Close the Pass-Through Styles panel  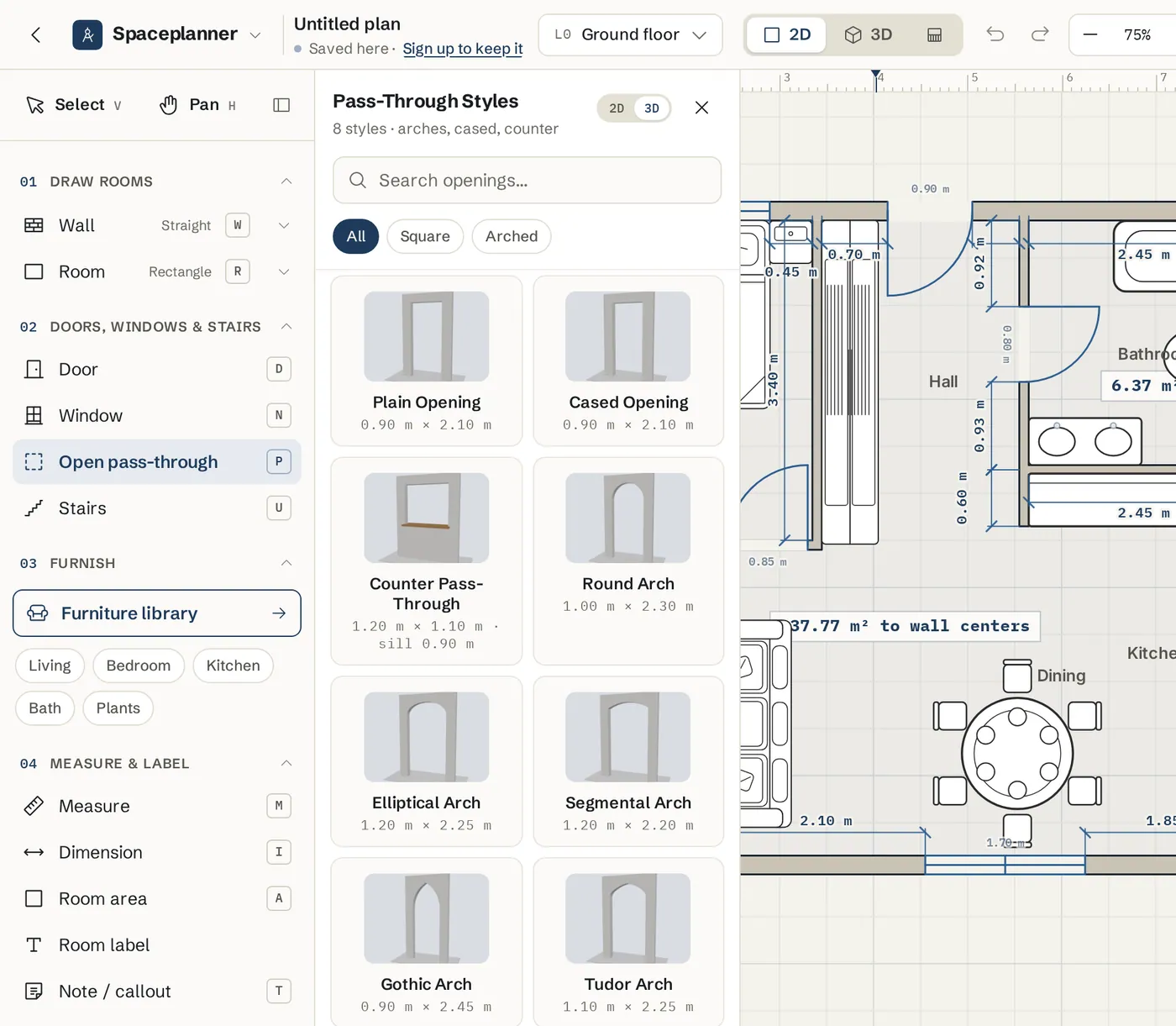(702, 108)
